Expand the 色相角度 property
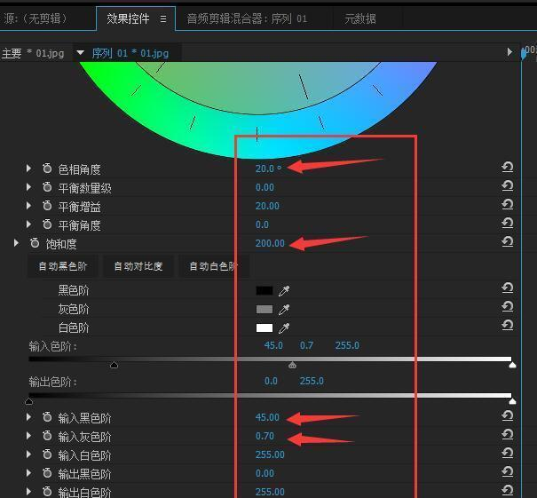Viewport: 537px width, 499px height. coord(29,168)
